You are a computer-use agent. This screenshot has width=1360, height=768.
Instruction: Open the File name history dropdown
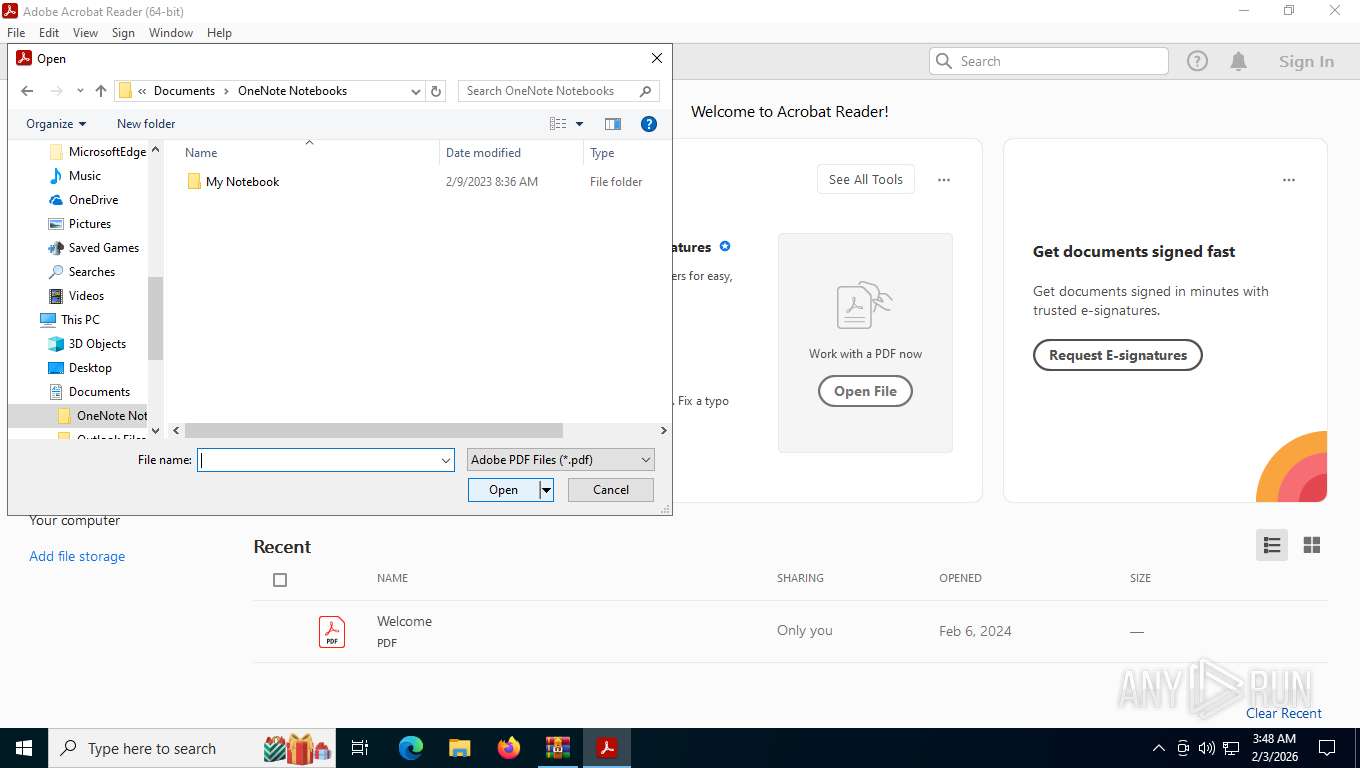click(446, 460)
